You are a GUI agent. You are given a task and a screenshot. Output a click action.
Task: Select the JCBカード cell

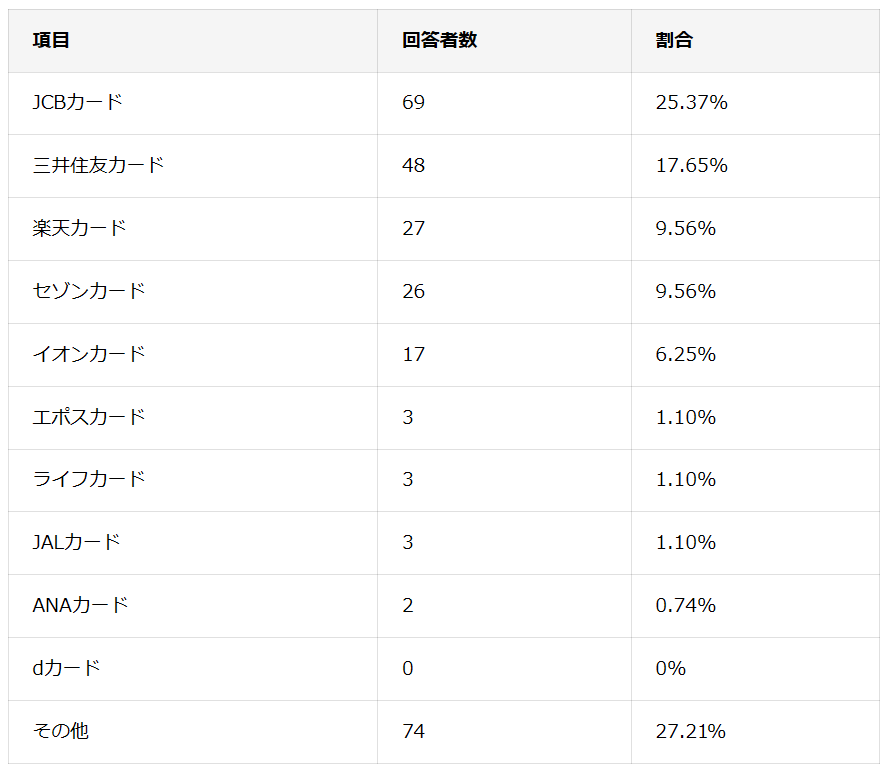pyautogui.click(x=78, y=102)
